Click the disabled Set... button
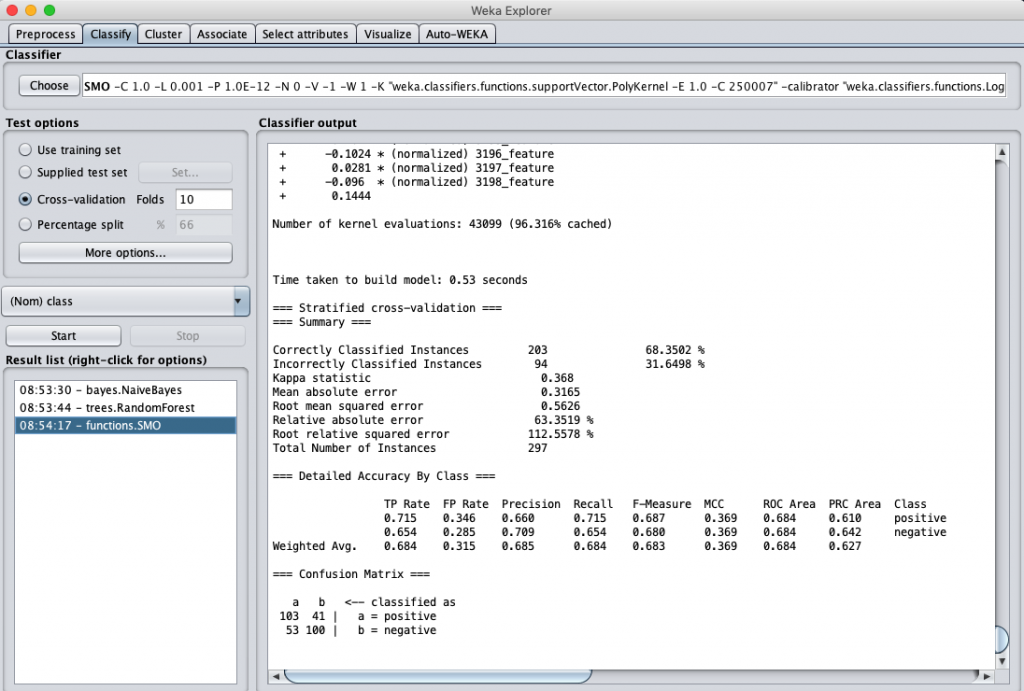Screen dimensions: 1024x691 point(185,172)
